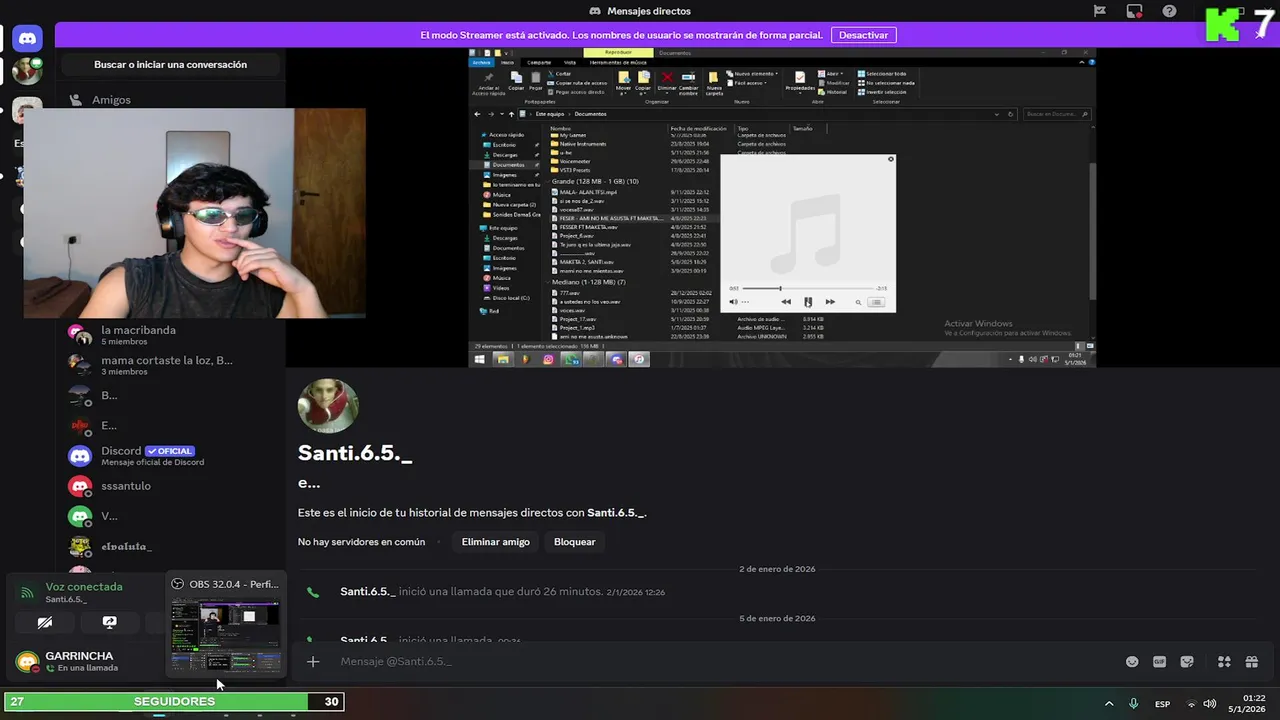Click the Pause button in shared music player
The image size is (1280, 720).
pyautogui.click(x=808, y=302)
